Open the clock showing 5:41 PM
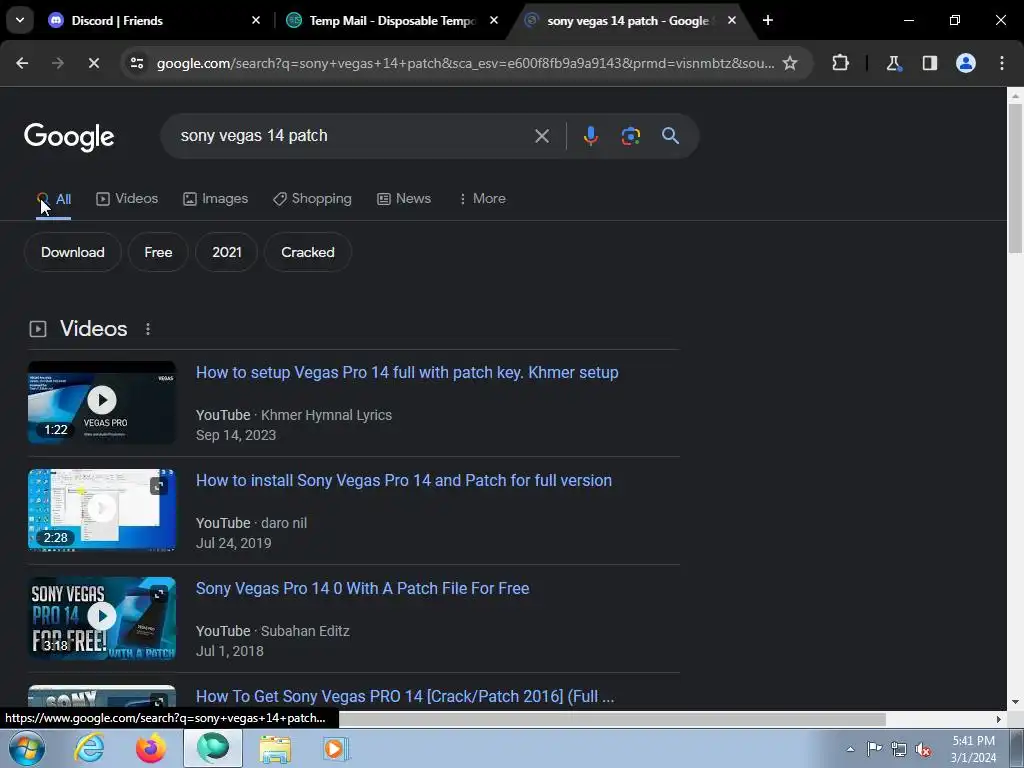The height and width of the screenshot is (768, 1024). click(973, 749)
